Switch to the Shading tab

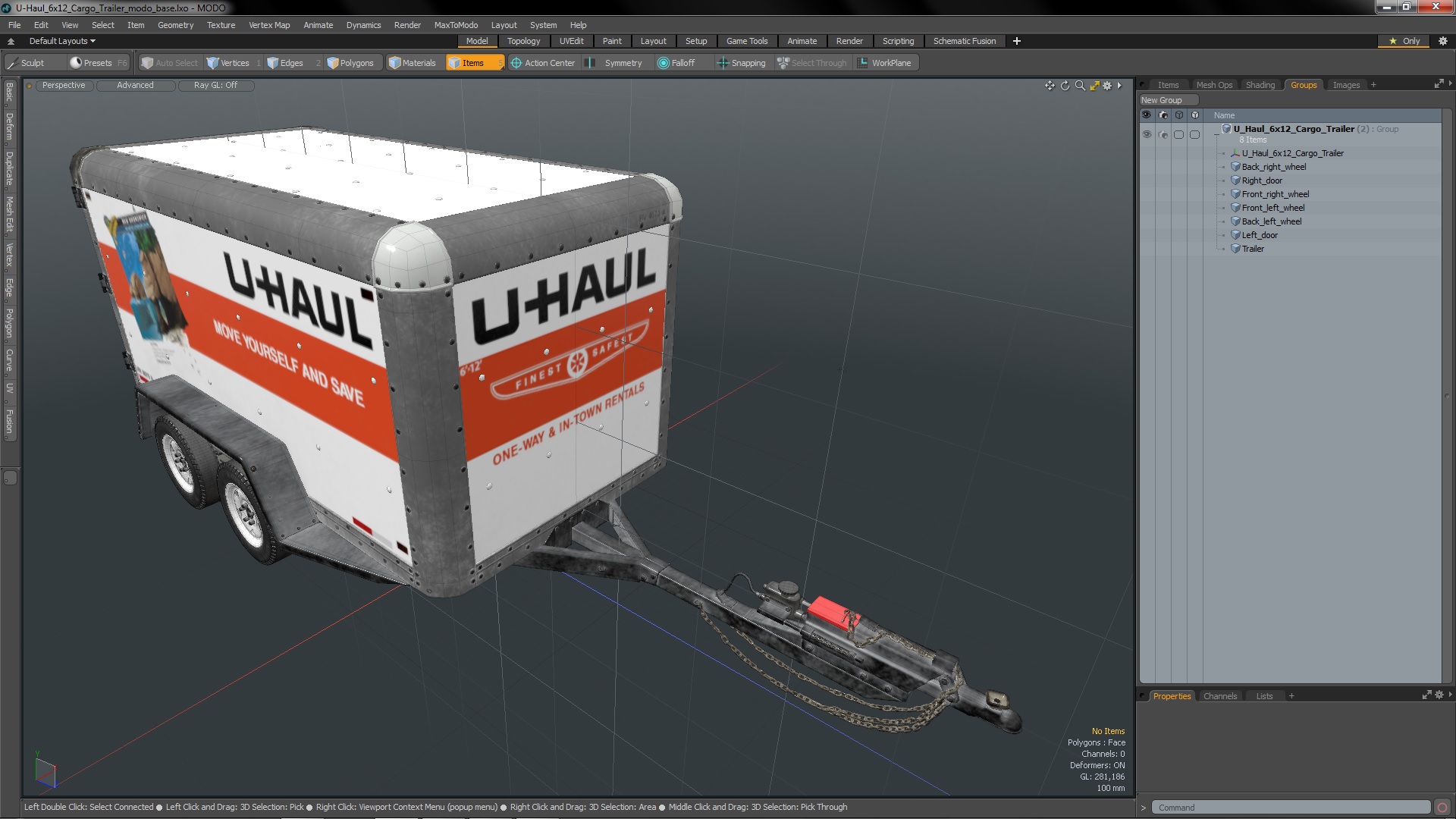point(1260,85)
